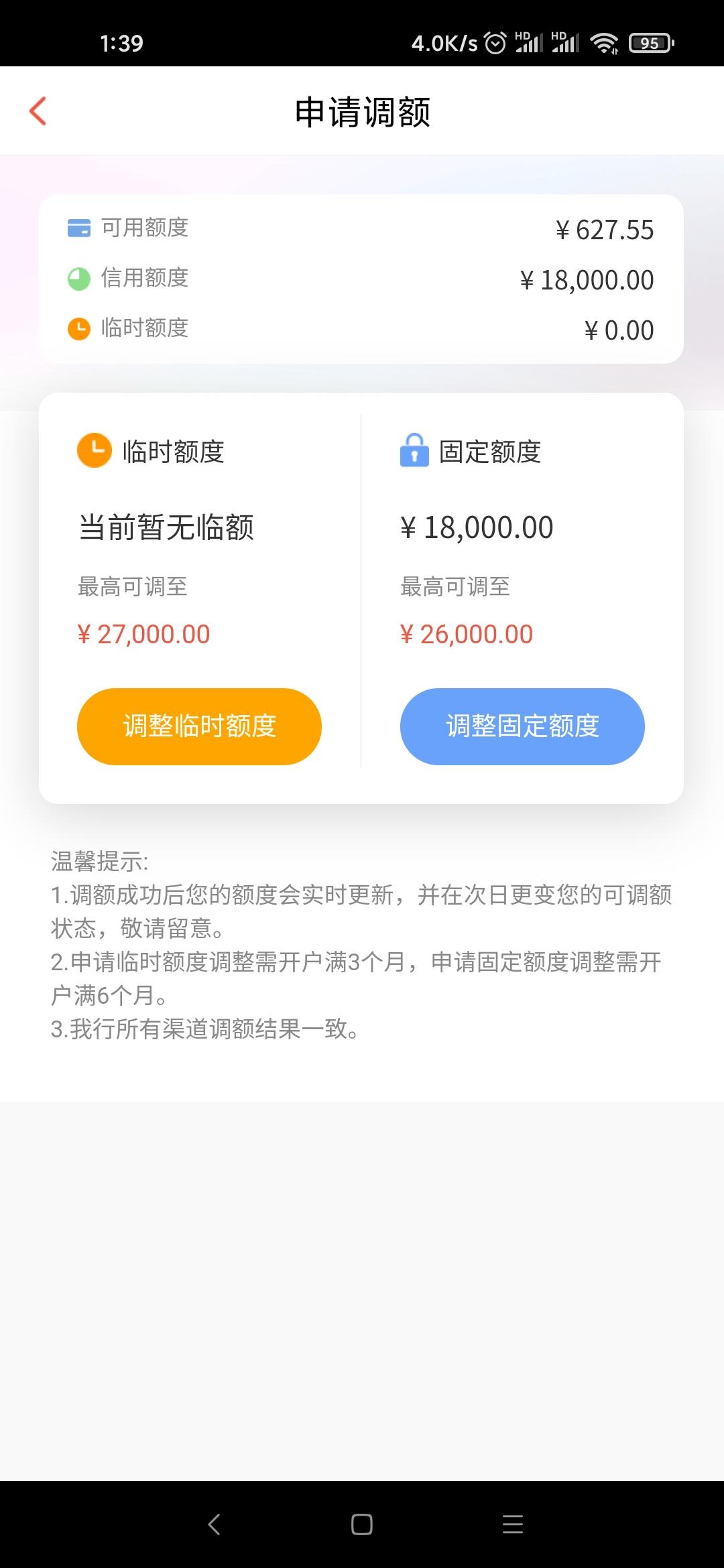
Task: Tap the large orange clock icon in 临时额度 panel
Action: (x=95, y=450)
